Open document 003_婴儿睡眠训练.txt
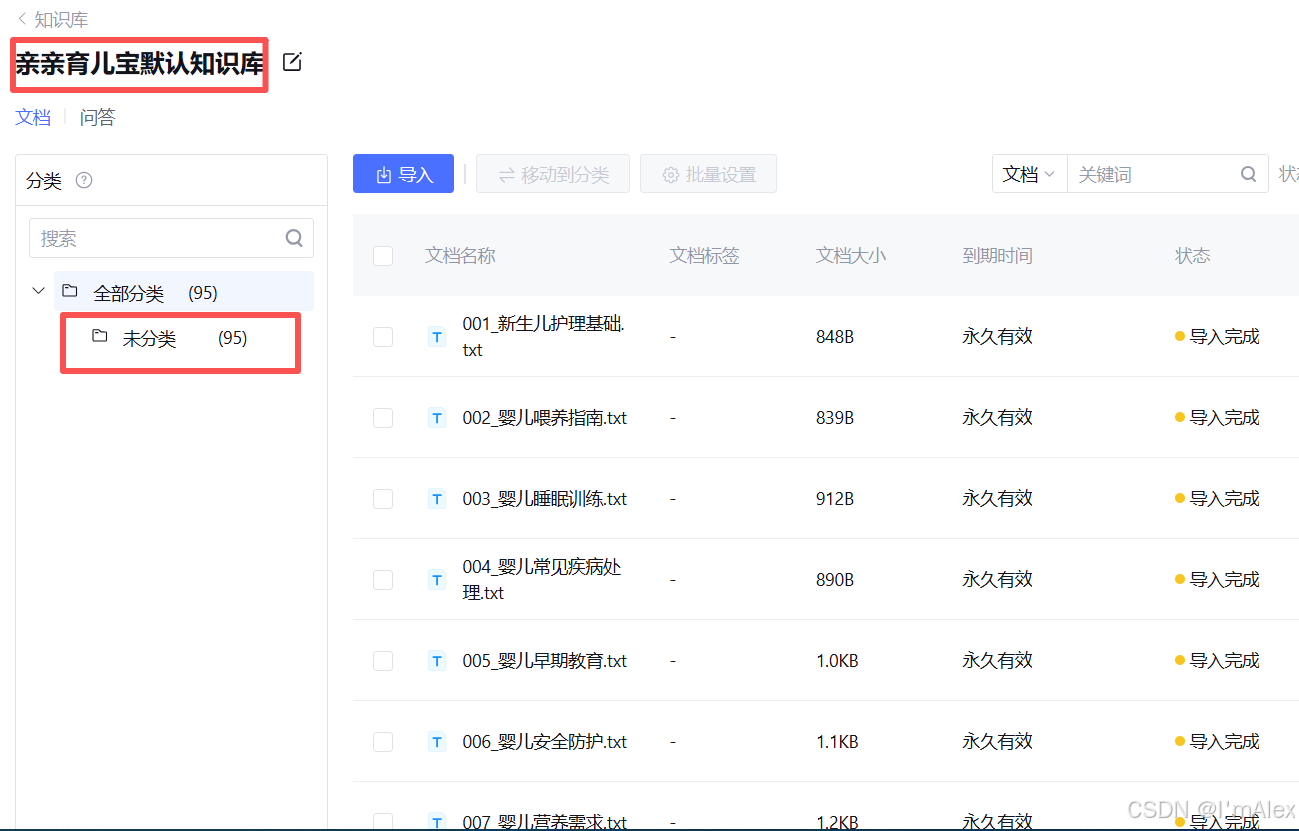This screenshot has width=1299, height=831. [x=545, y=499]
